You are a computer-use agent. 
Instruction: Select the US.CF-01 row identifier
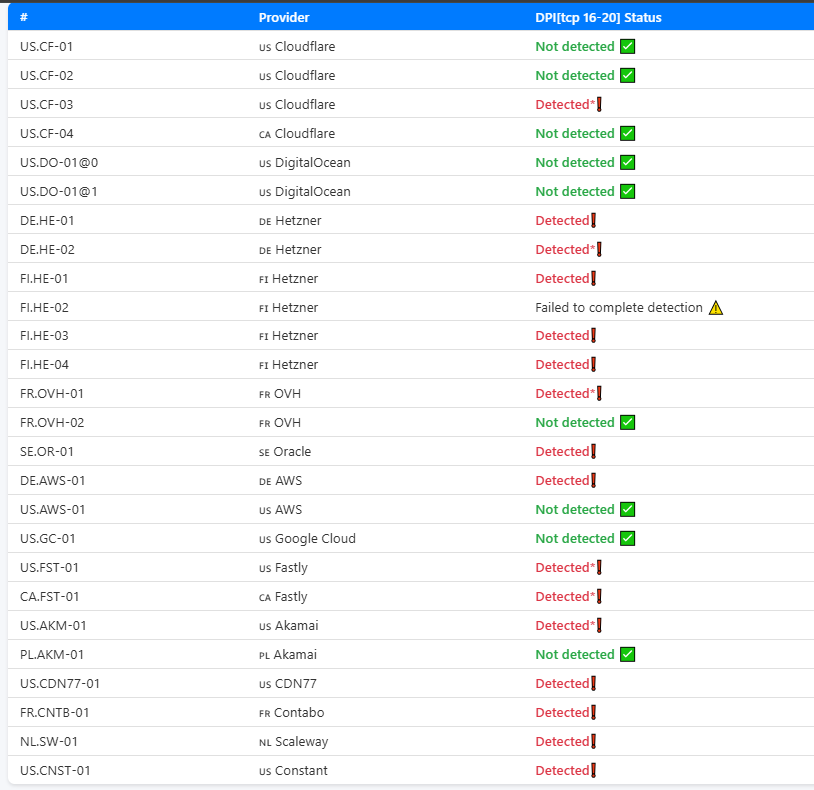[46, 47]
